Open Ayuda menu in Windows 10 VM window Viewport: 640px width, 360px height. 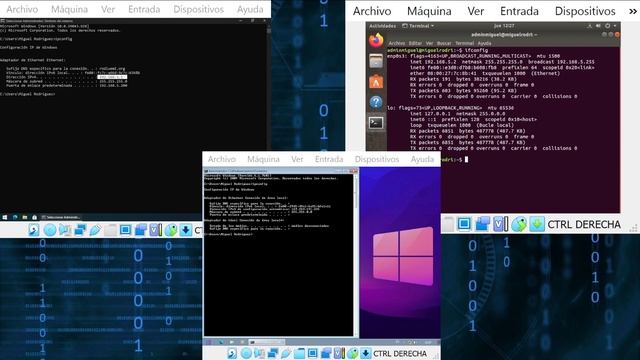tap(250, 9)
